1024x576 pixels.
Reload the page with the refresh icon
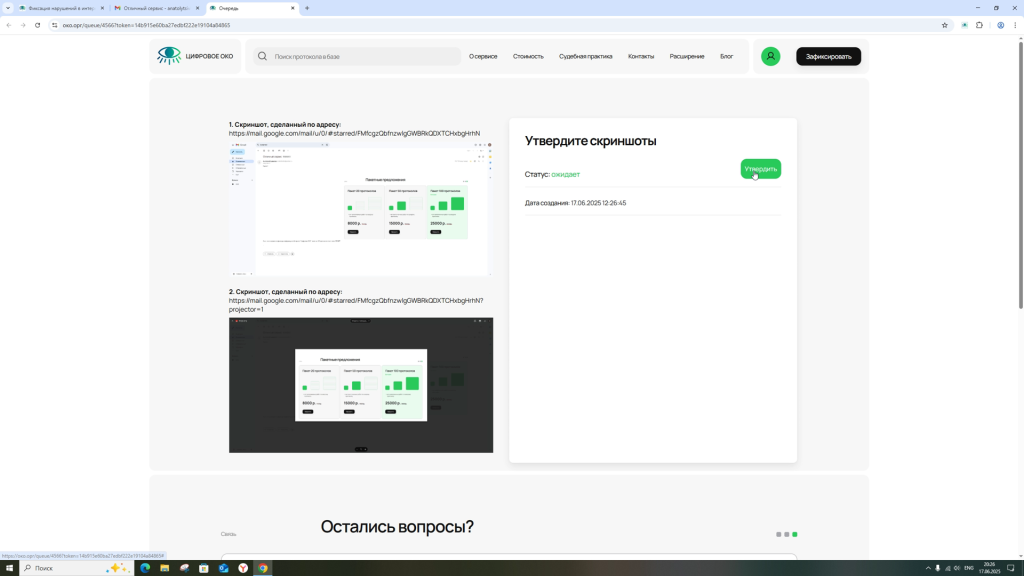pyautogui.click(x=38, y=25)
